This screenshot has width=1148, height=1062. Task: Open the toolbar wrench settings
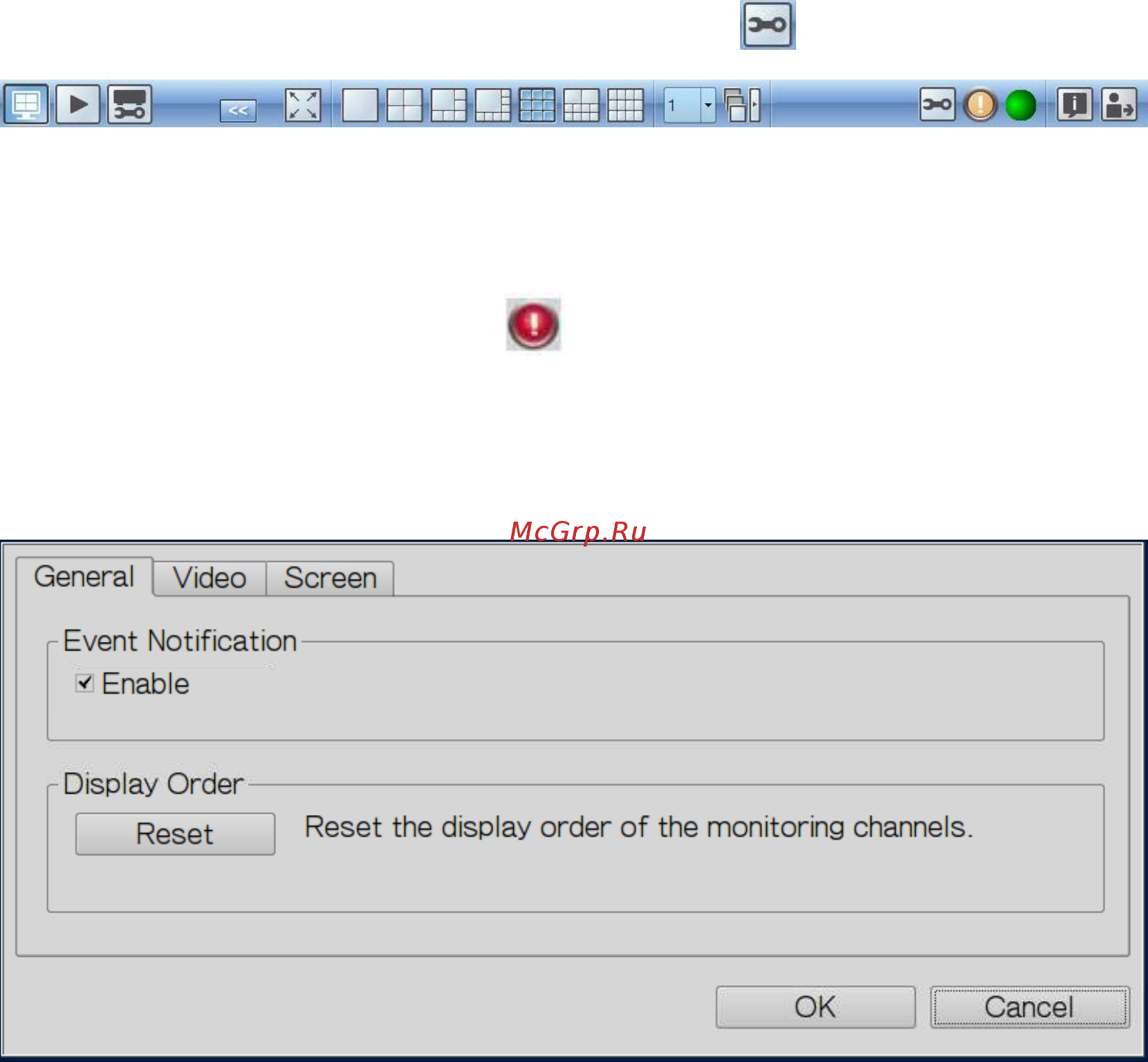pyautogui.click(x=937, y=104)
